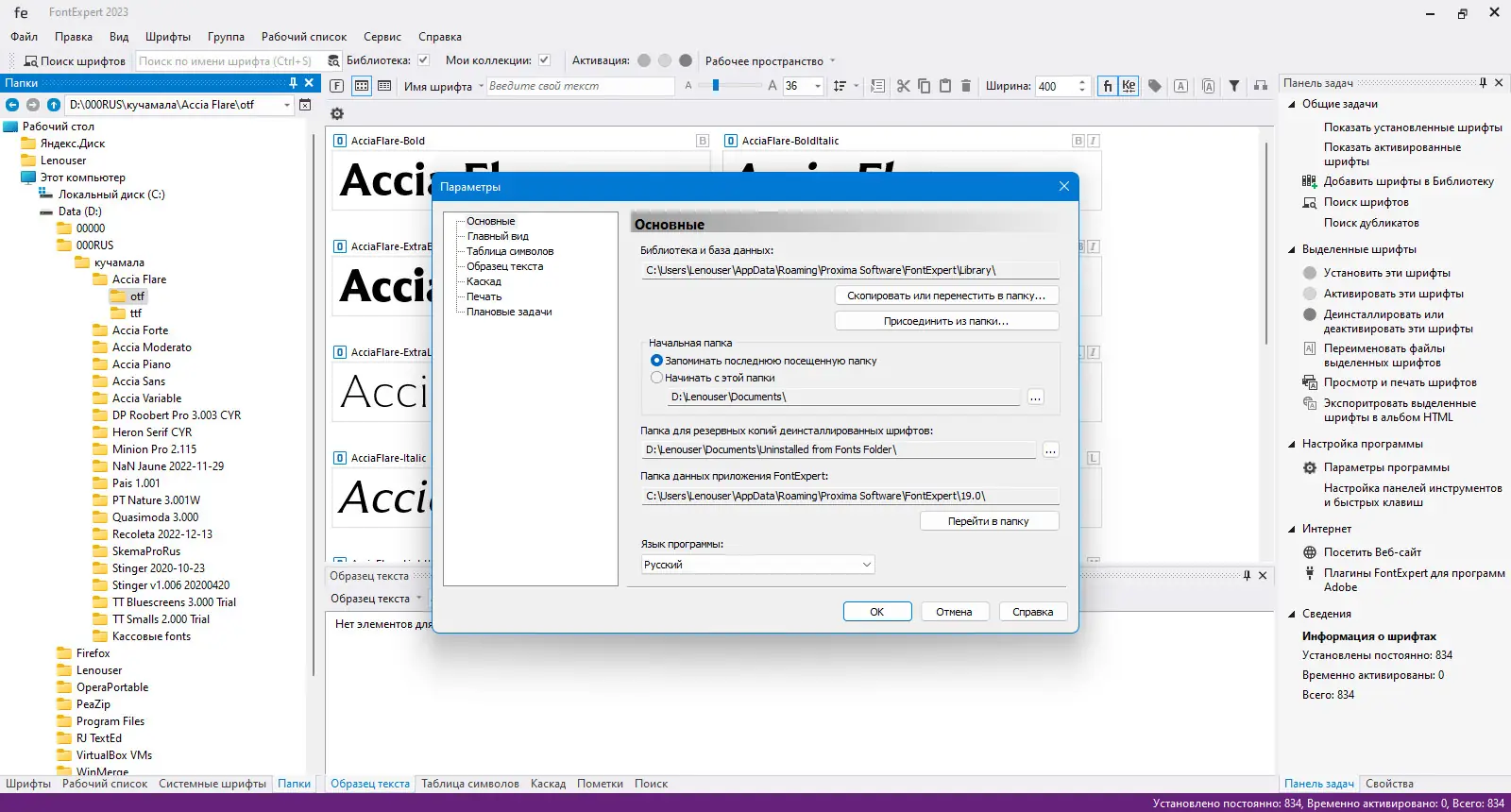Click the funnel filter icon

(1234, 86)
